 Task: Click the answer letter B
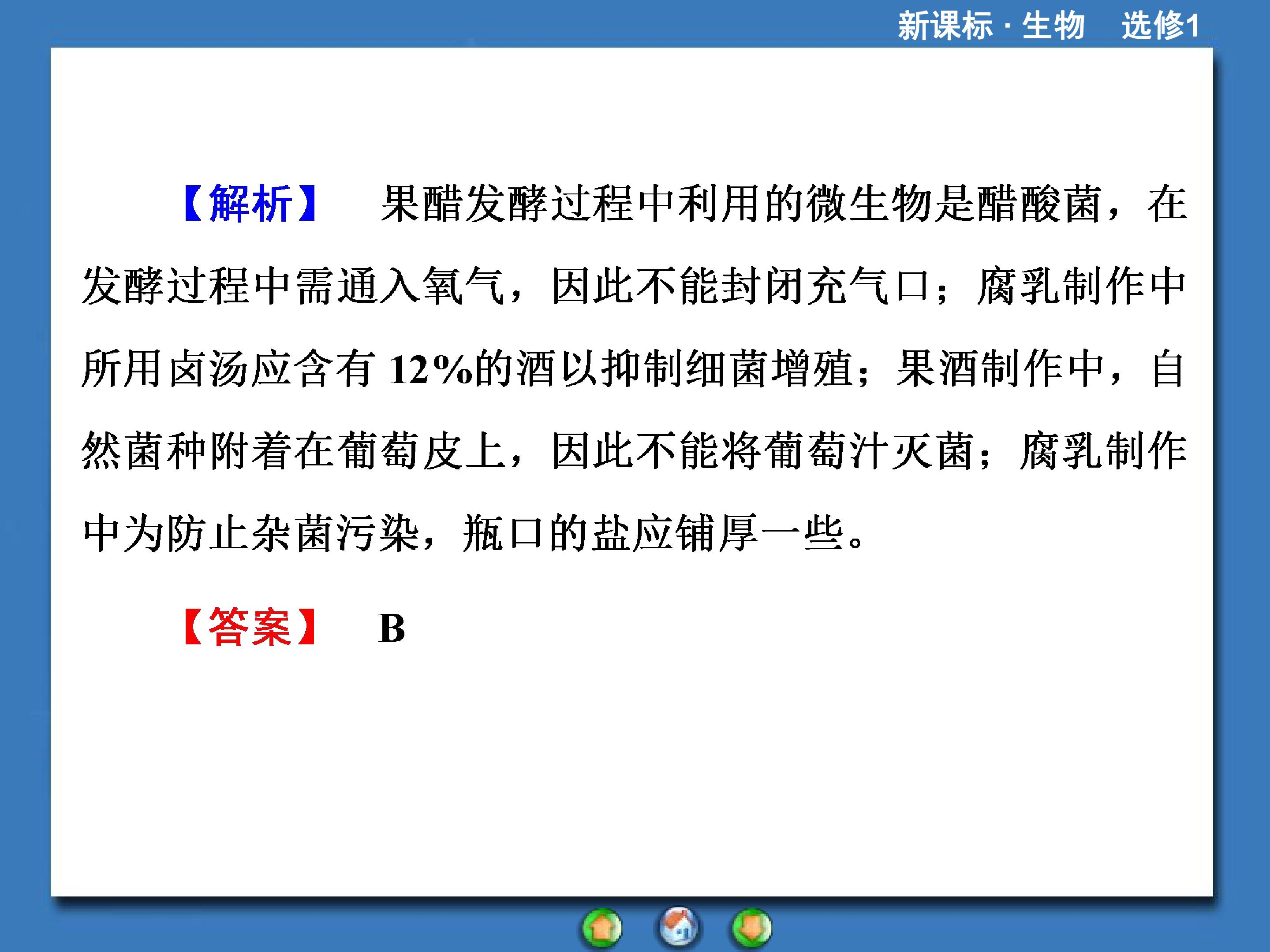392,628
